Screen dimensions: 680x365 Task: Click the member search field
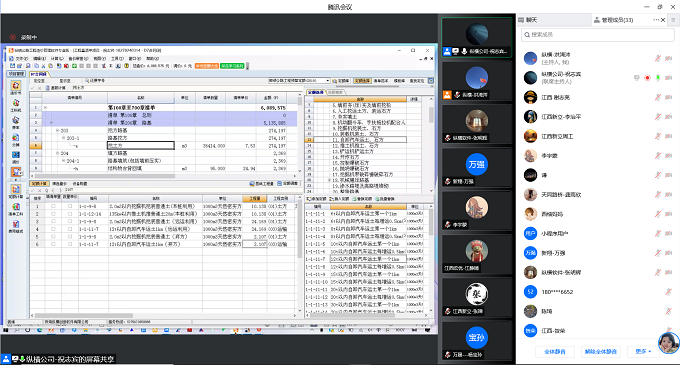[598, 35]
